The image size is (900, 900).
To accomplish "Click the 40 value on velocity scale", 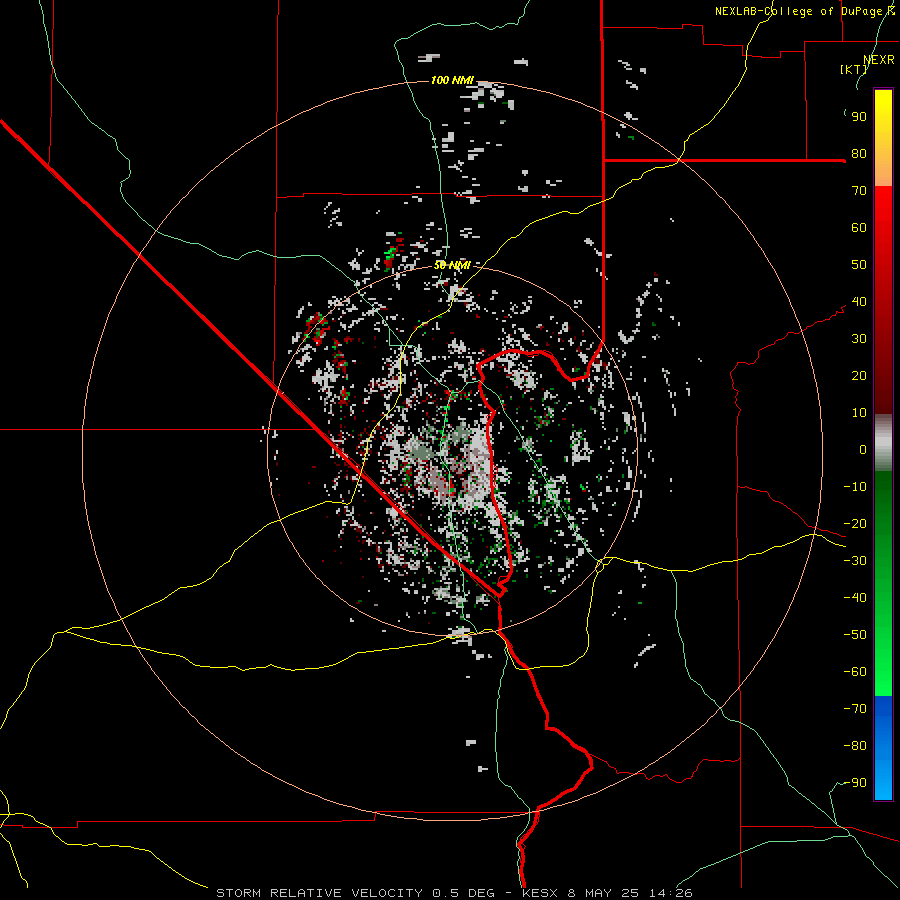I will tap(859, 302).
